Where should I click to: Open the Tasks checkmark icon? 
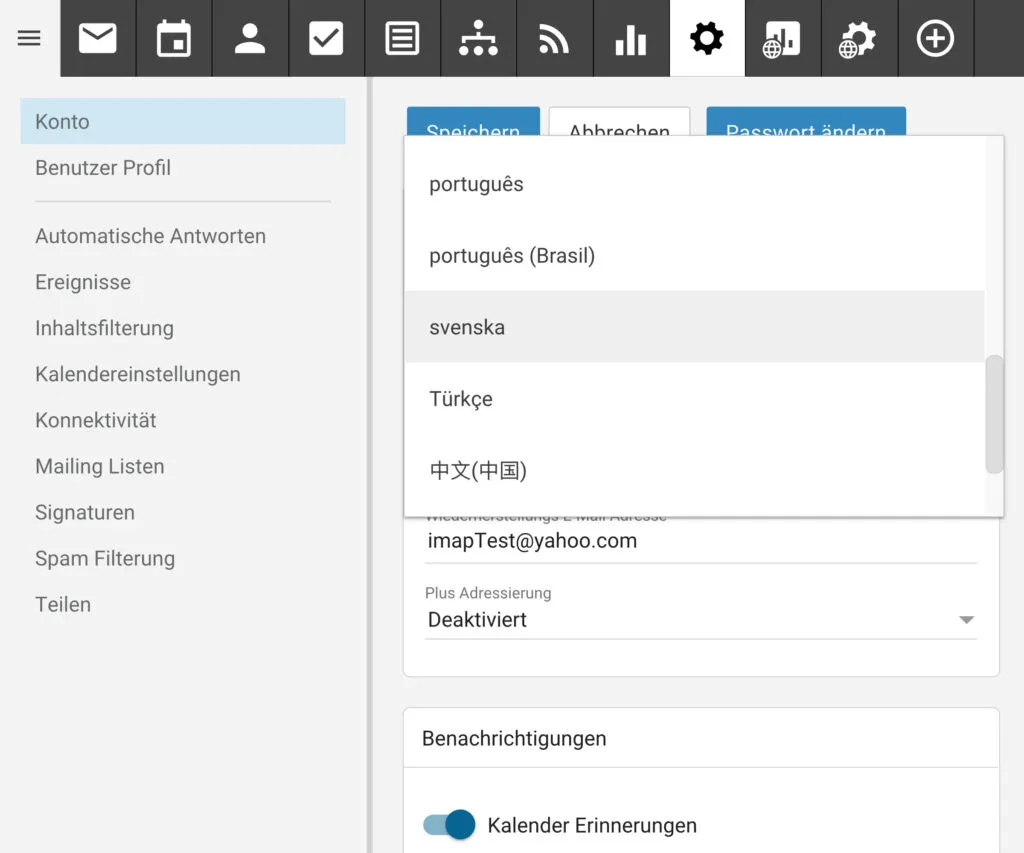pos(326,39)
